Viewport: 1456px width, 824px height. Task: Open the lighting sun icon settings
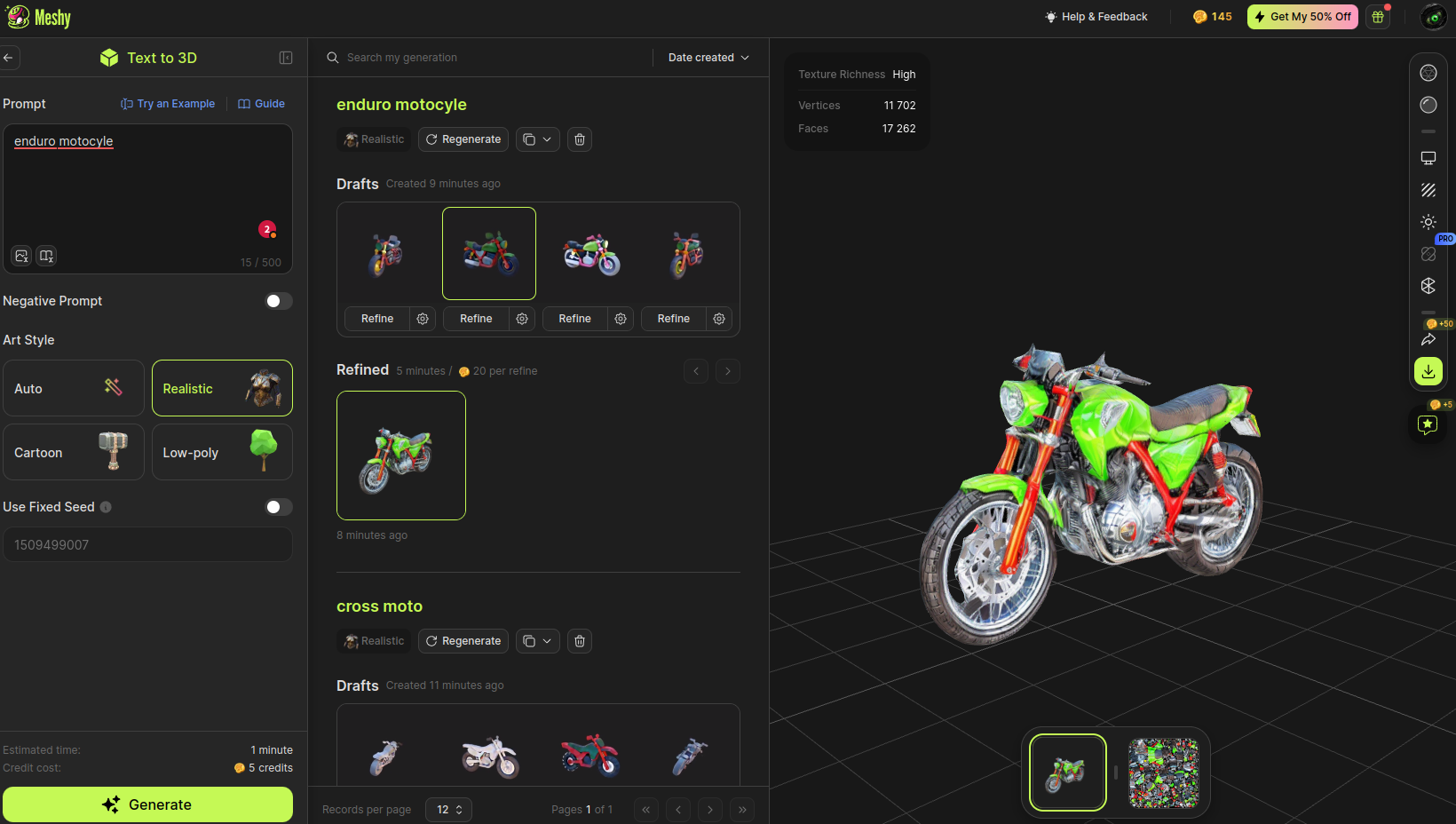(x=1428, y=222)
